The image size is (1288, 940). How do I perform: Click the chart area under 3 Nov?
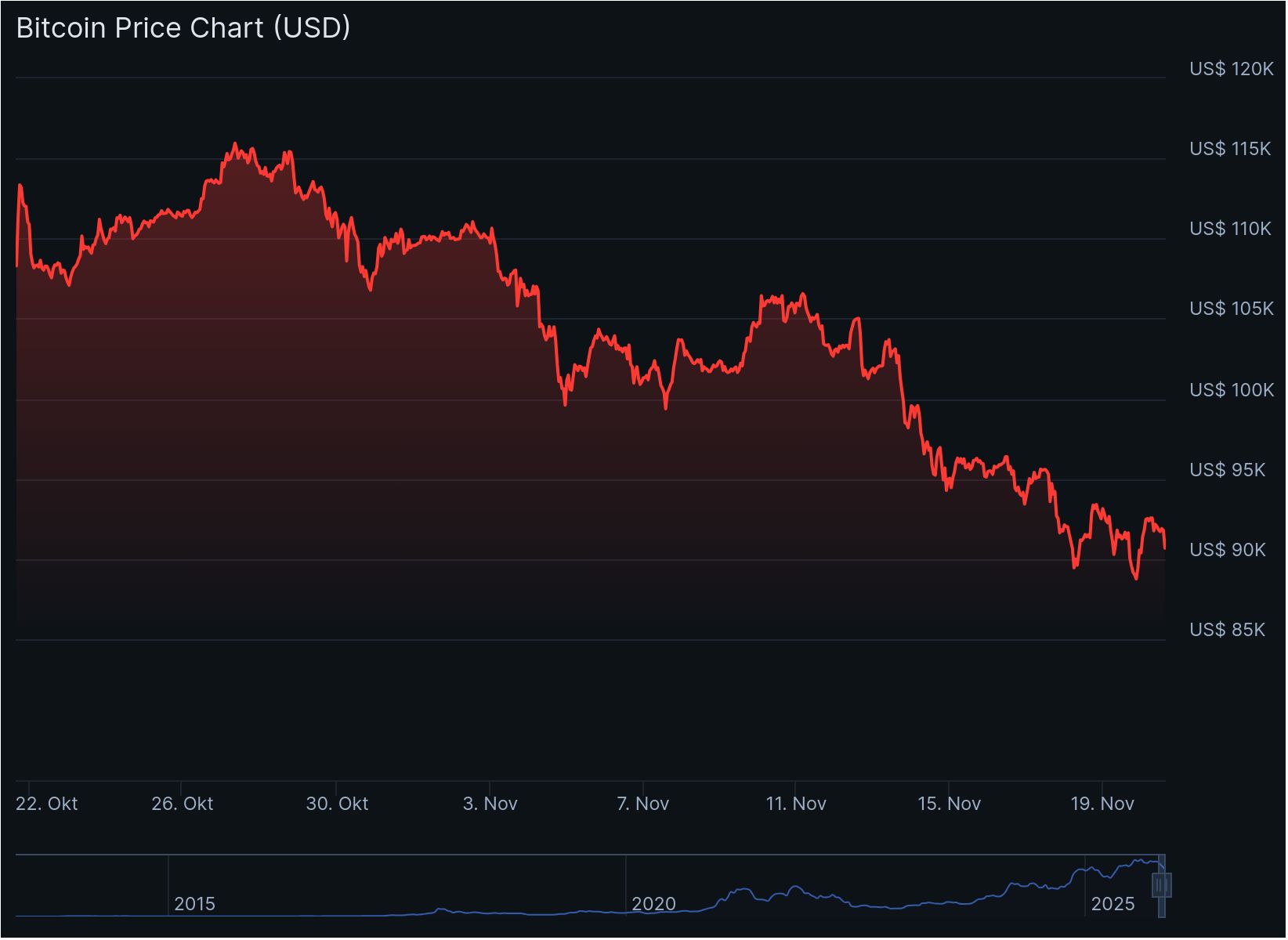tap(492, 470)
